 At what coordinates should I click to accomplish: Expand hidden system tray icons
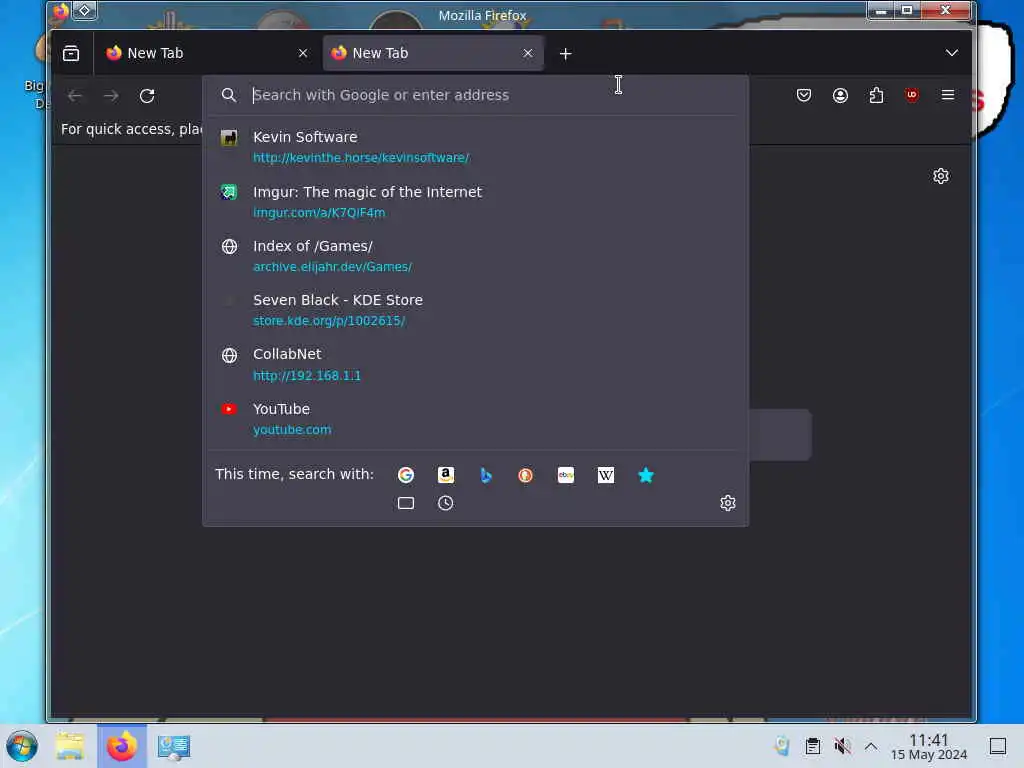(871, 746)
